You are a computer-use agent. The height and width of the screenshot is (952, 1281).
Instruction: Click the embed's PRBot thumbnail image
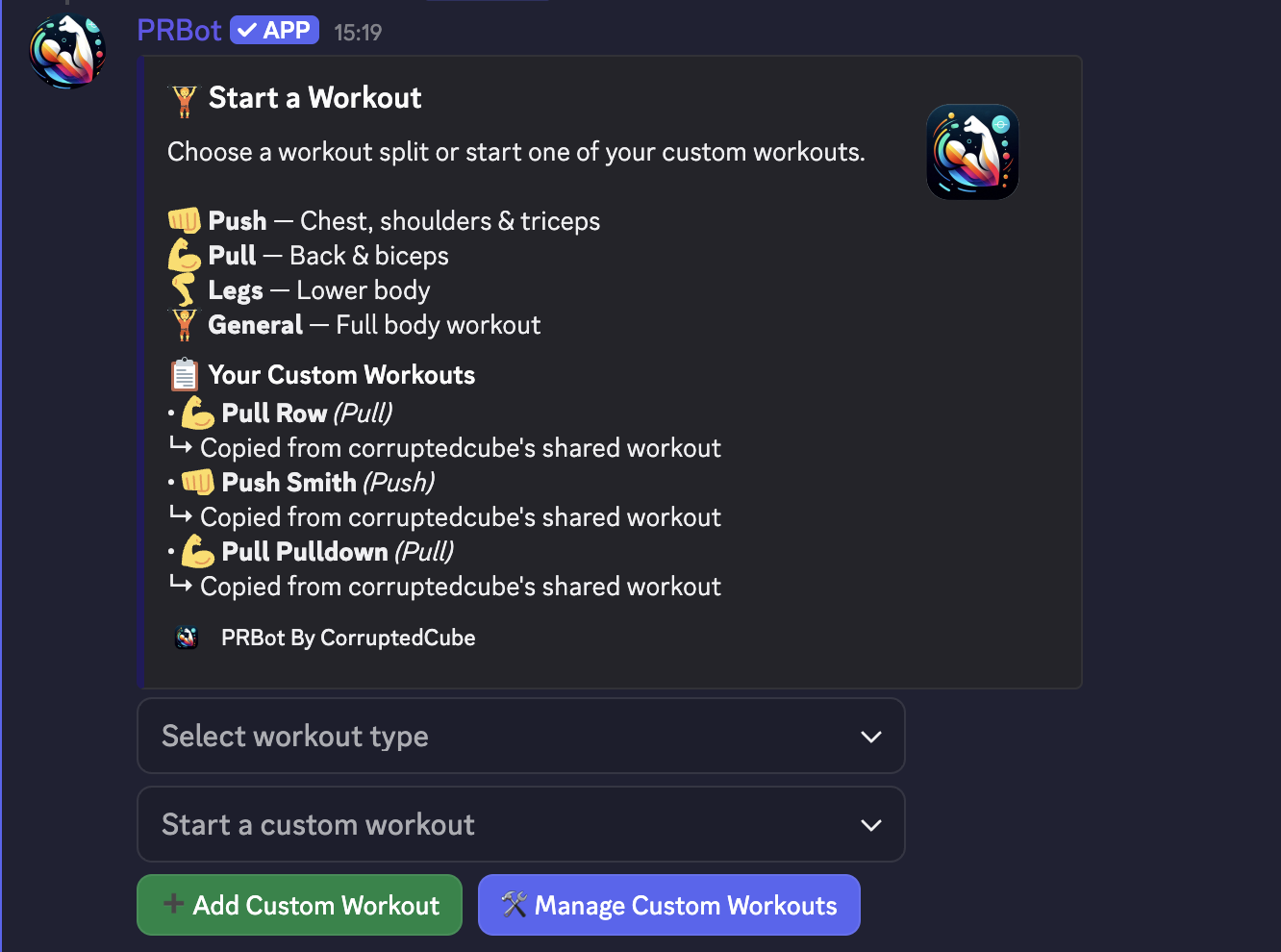click(972, 151)
